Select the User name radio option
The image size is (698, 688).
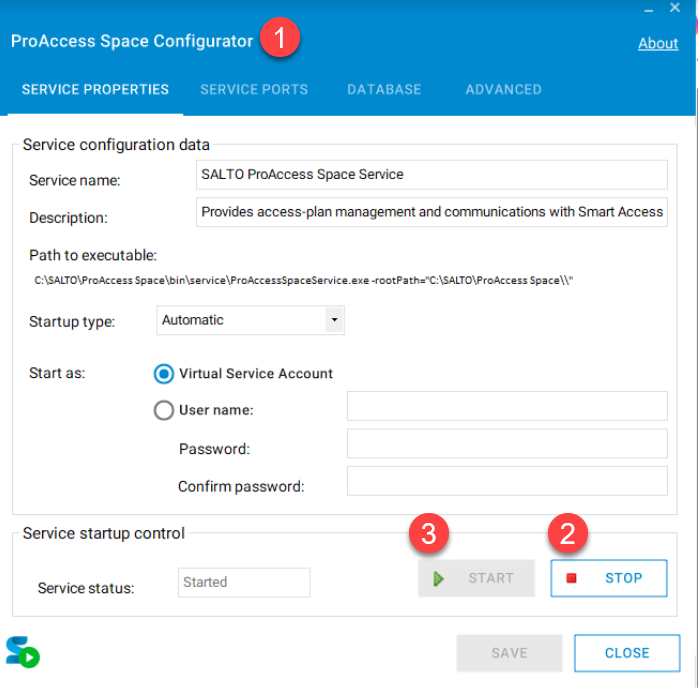pos(164,409)
